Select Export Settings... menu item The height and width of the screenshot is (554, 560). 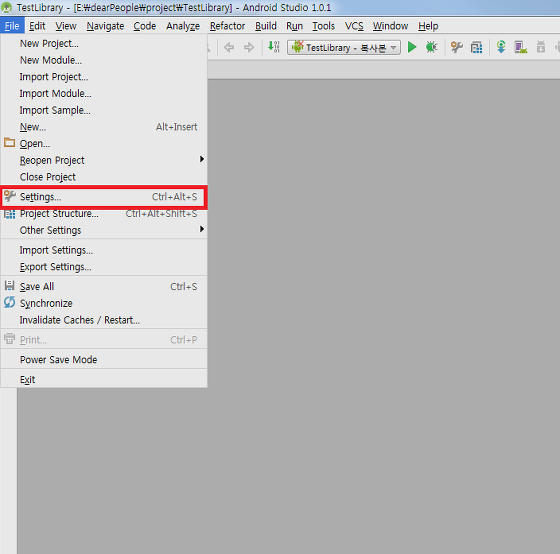click(104, 267)
